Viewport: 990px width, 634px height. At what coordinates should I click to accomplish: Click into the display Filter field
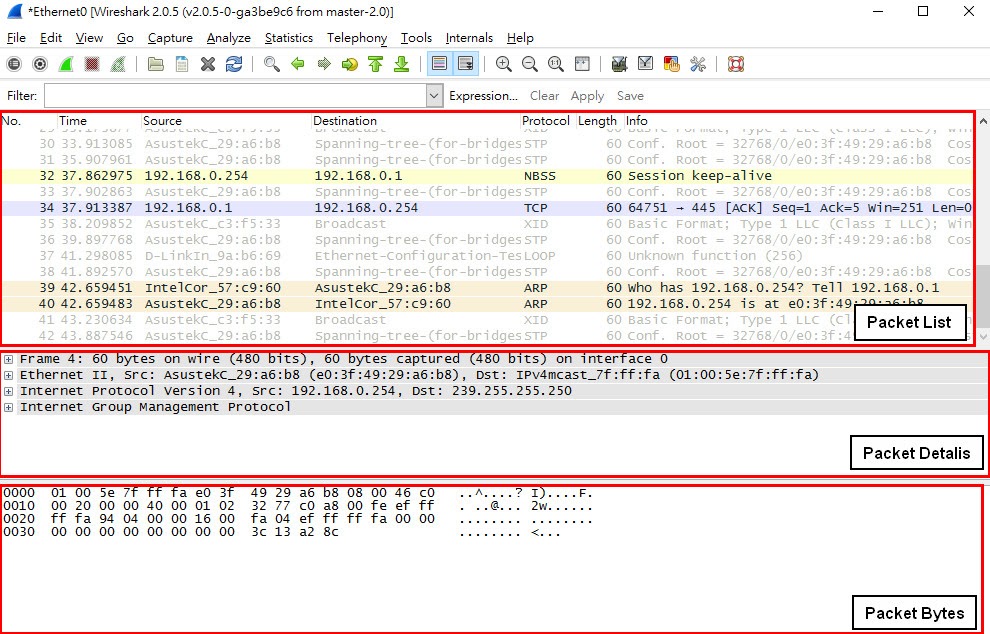[236, 96]
